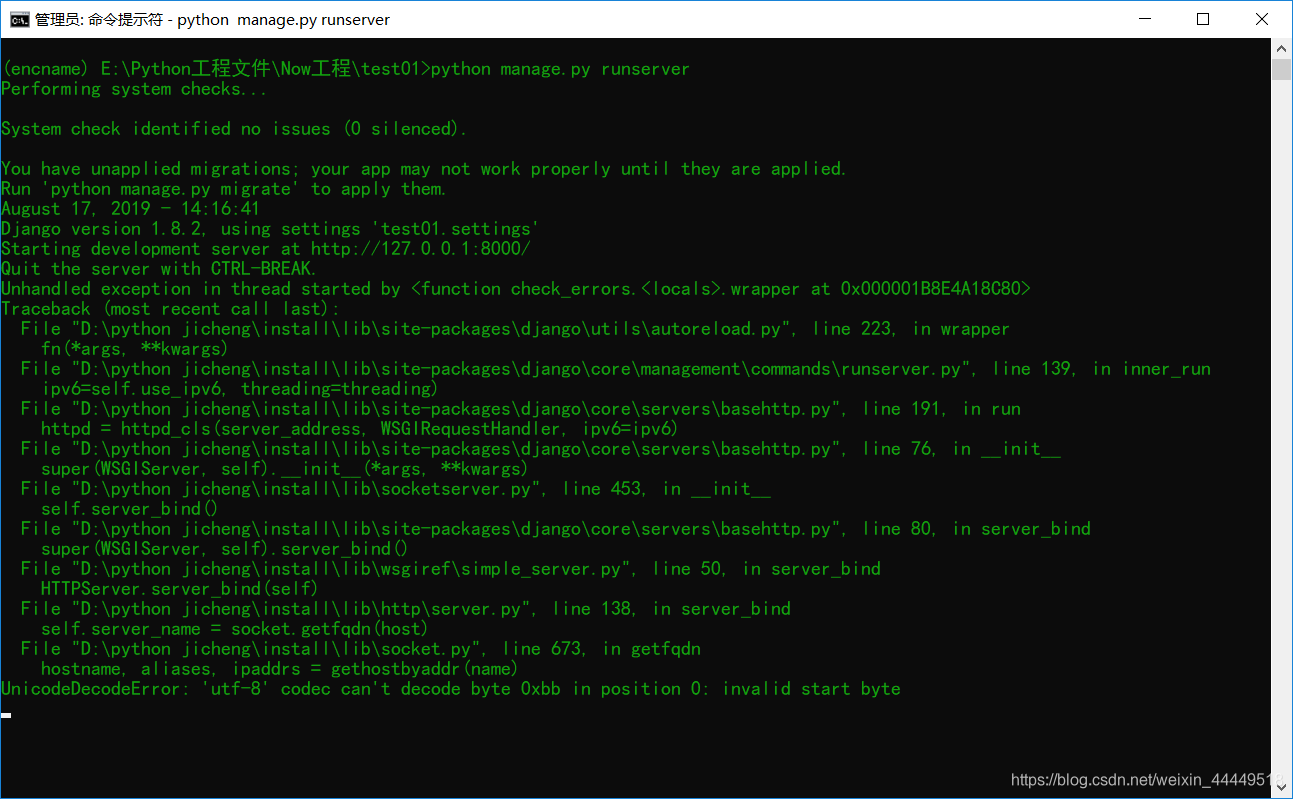
Task: Click 'ipv6=self.use_ipv6, threading=threading)' line
Action: 240,389
